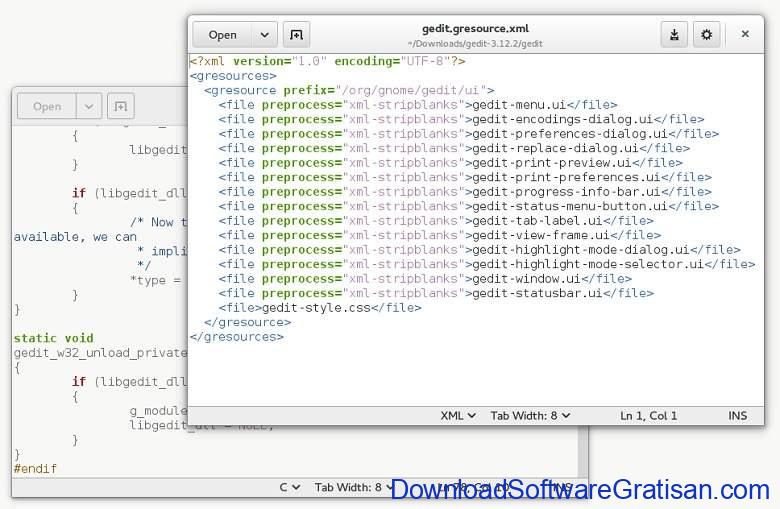Click vertical scrollbar of background window
This screenshot has width=780, height=509.
[x=583, y=451]
